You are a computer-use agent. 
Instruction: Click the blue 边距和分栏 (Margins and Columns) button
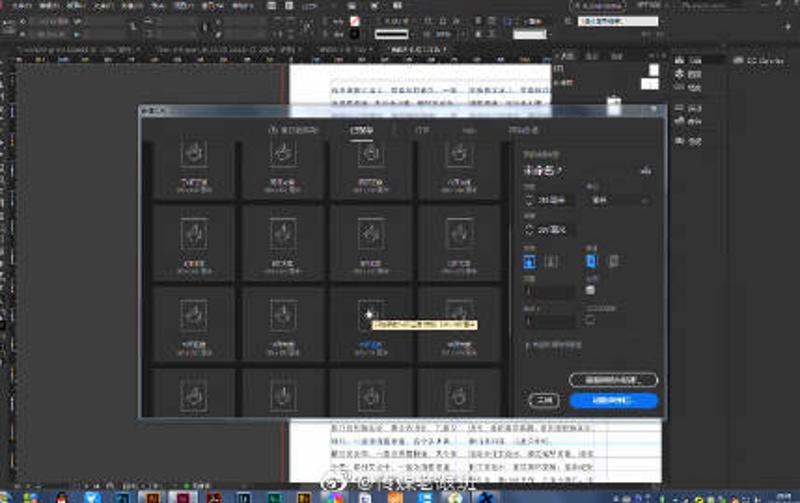click(613, 400)
